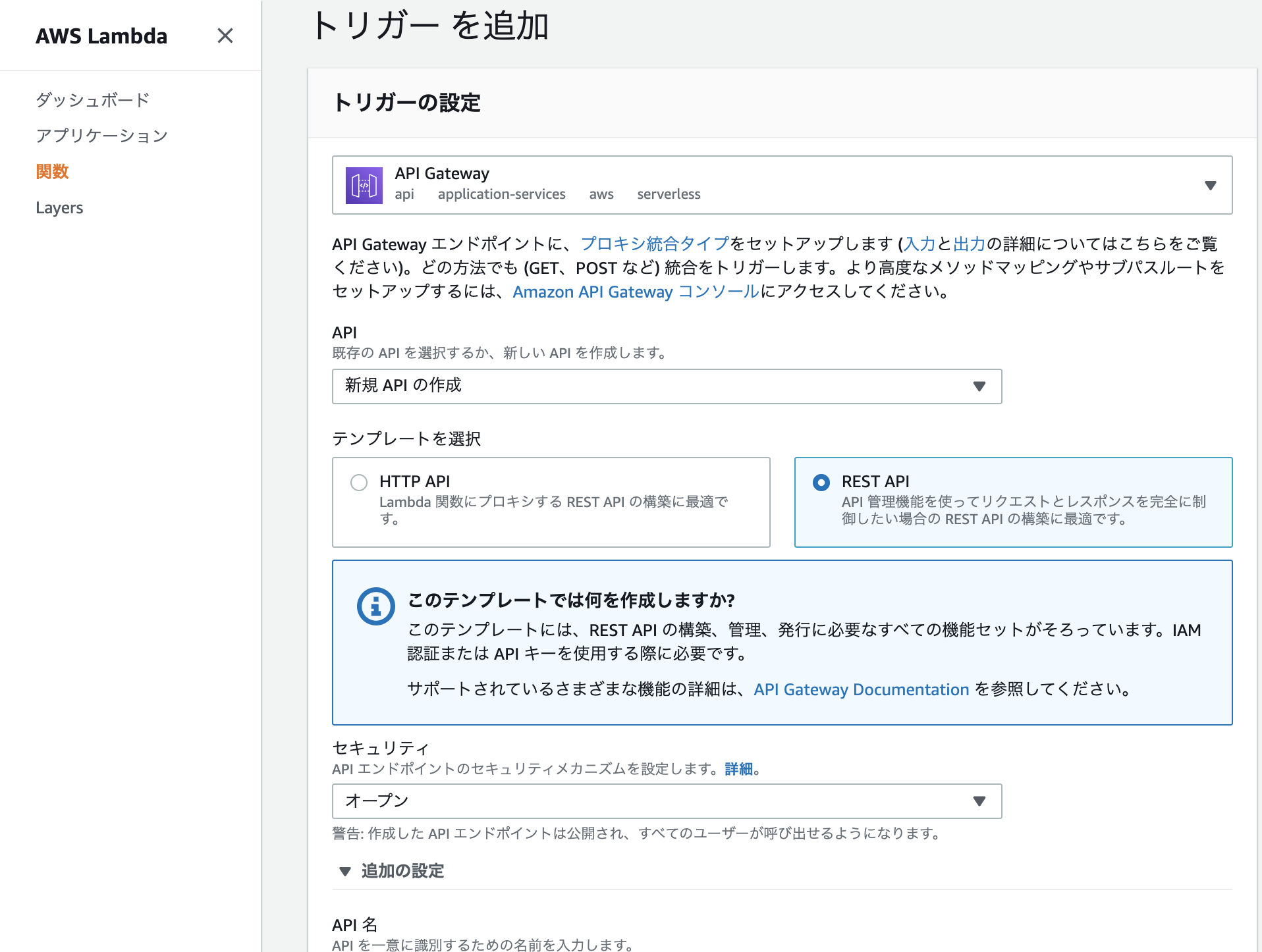Click the セキュリティ section label
Screen dimensions: 1262x952
[381, 748]
